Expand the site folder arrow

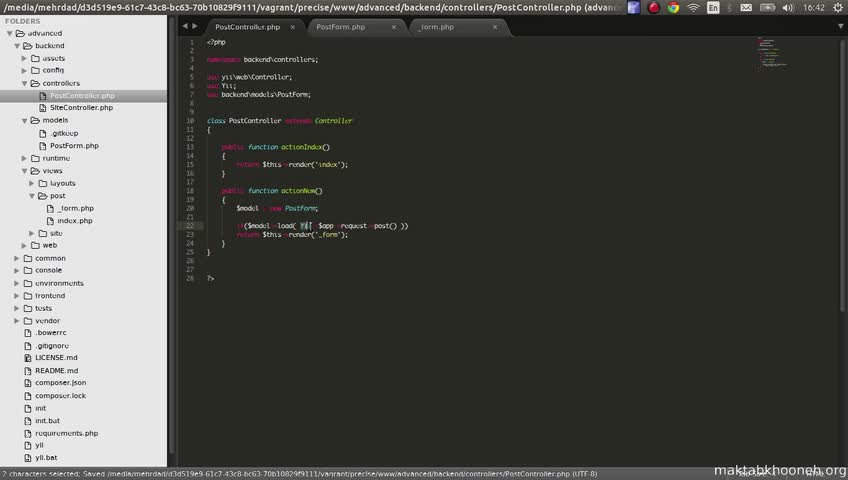coord(32,233)
